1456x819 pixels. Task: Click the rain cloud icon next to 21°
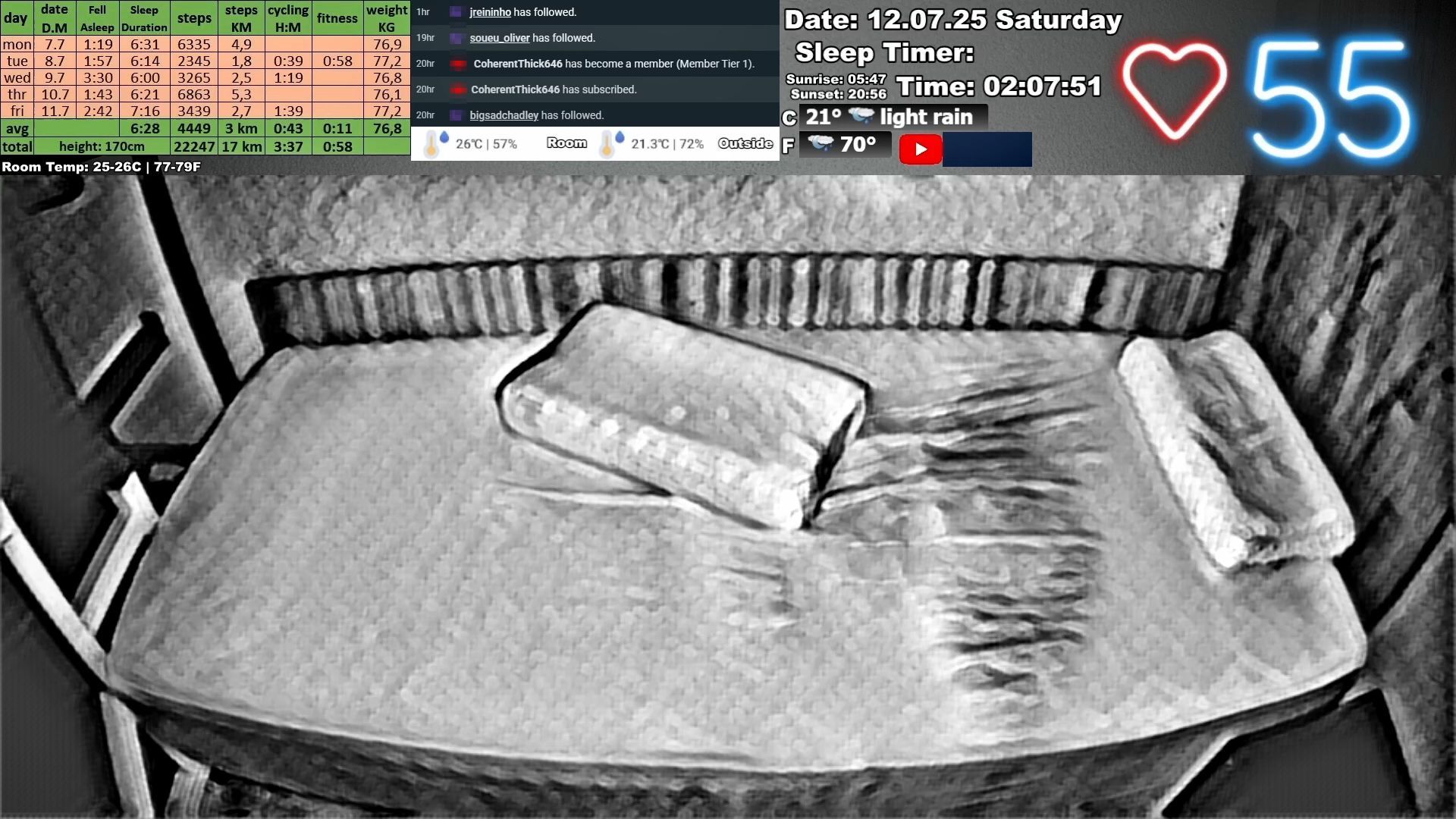[x=861, y=116]
